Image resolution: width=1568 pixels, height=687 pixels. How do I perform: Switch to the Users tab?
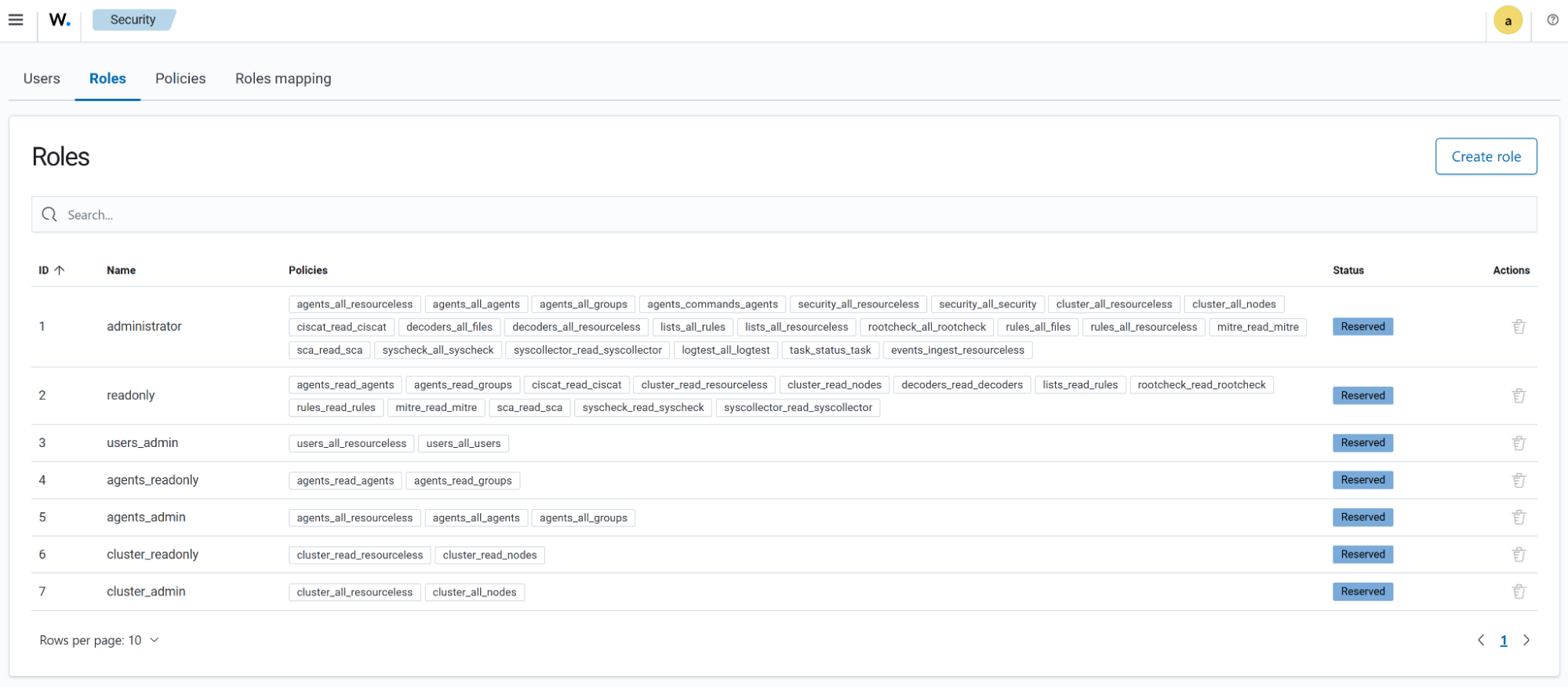point(42,78)
